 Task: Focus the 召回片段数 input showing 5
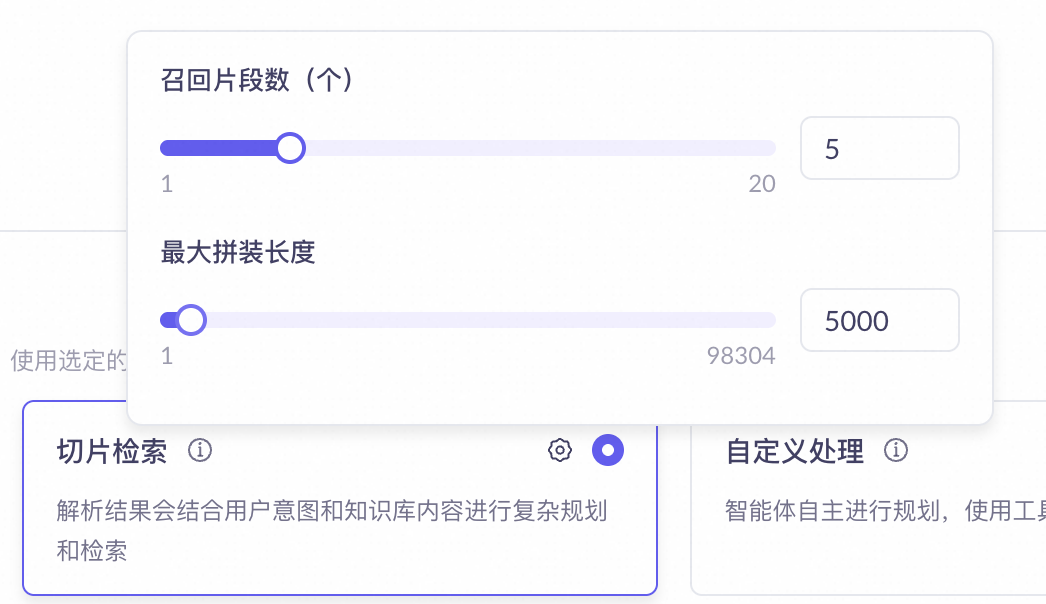879,148
